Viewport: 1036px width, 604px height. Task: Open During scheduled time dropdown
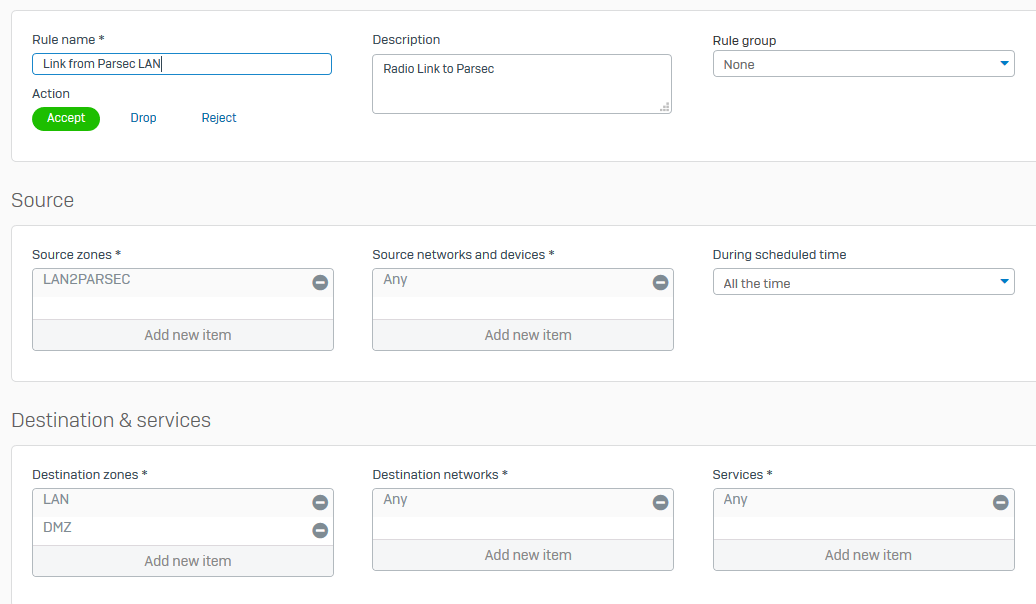pos(863,283)
